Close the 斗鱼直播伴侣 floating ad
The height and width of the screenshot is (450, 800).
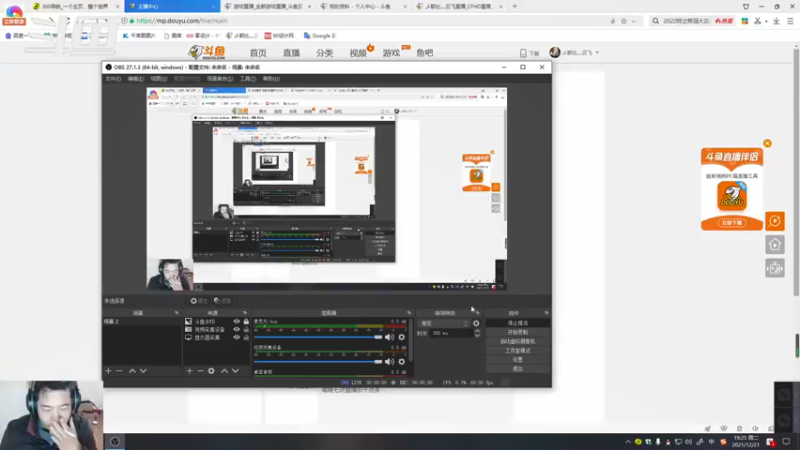[x=767, y=143]
